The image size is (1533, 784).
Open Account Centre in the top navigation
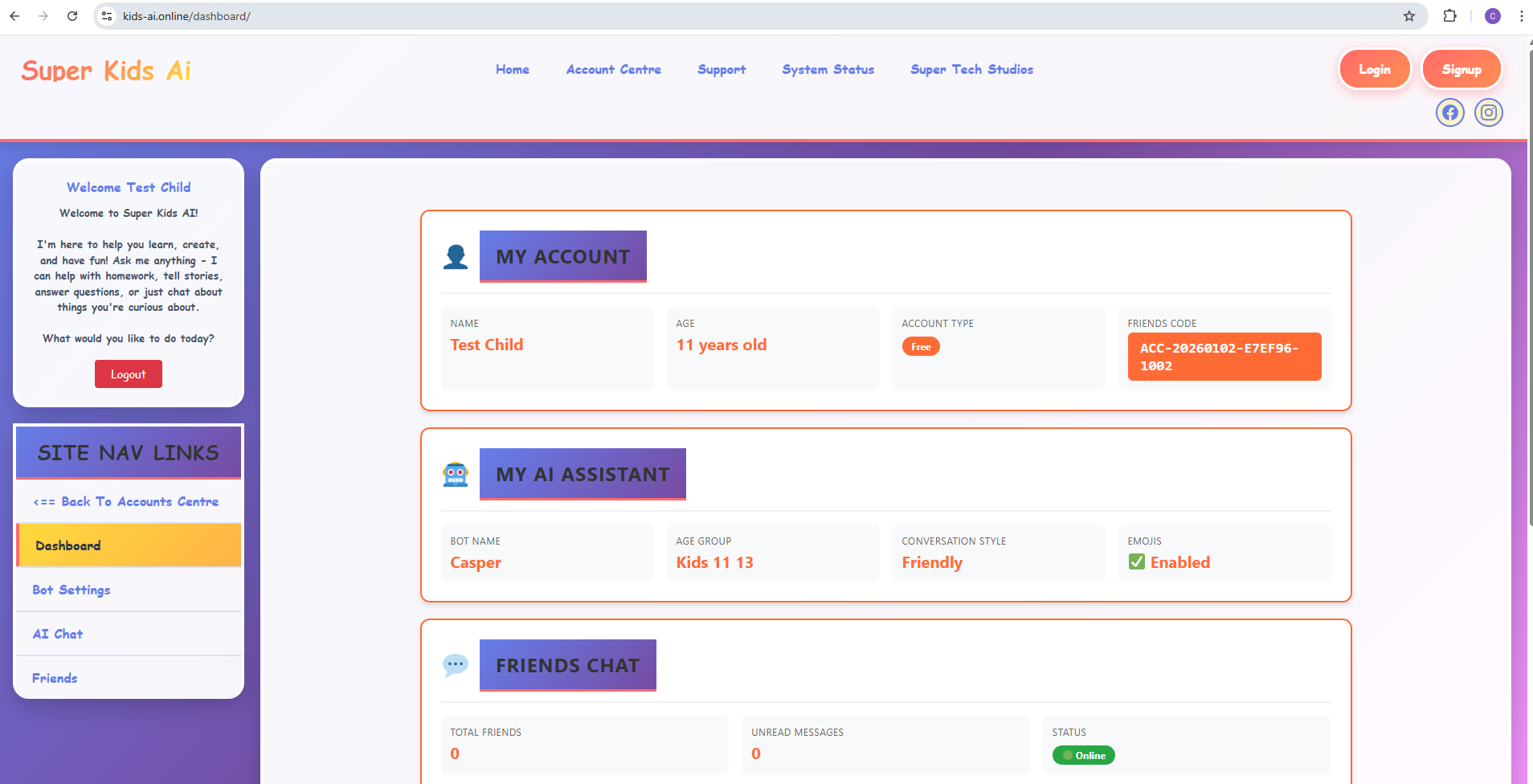[x=614, y=70]
